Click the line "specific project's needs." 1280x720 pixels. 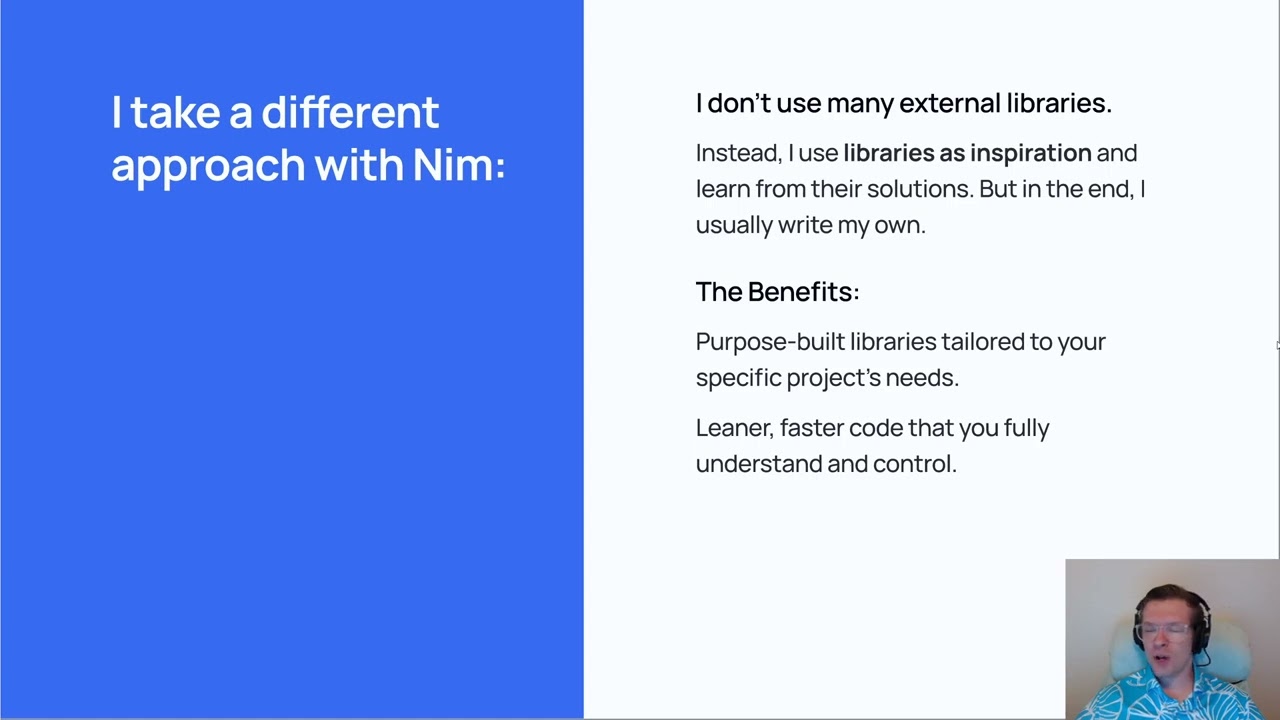827,378
